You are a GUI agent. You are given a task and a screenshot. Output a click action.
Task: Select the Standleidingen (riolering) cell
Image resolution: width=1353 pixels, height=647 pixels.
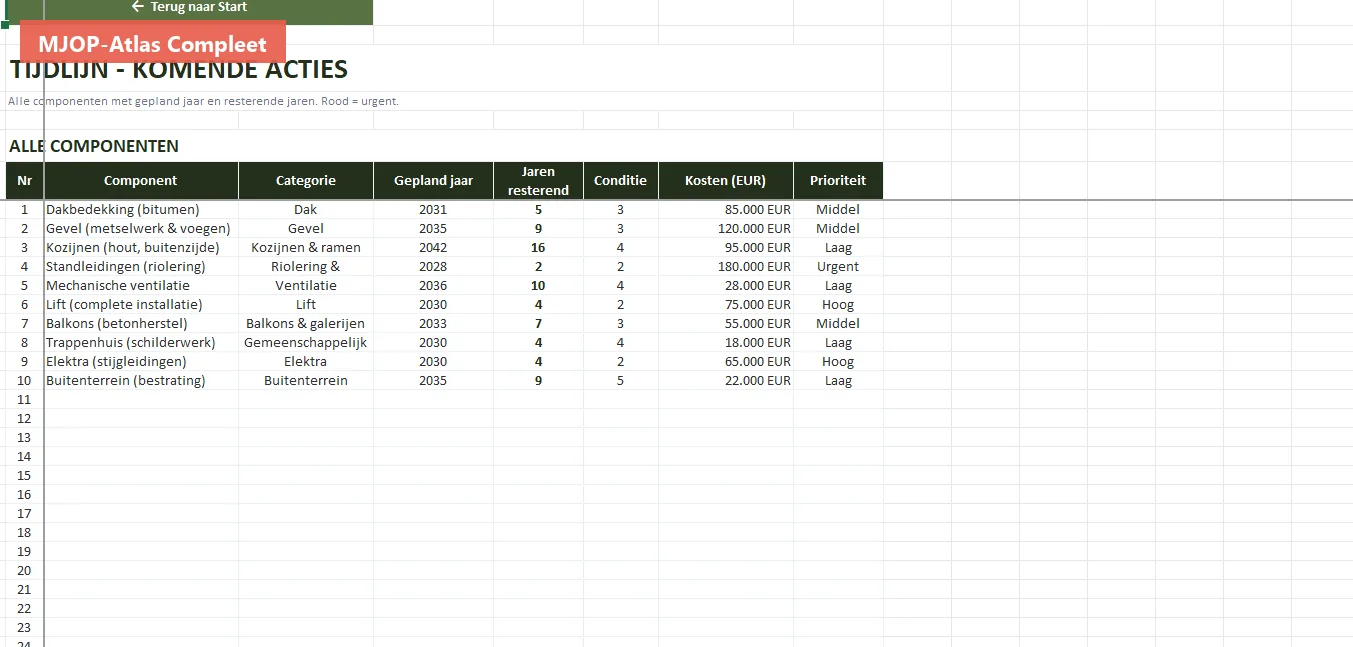(141, 267)
